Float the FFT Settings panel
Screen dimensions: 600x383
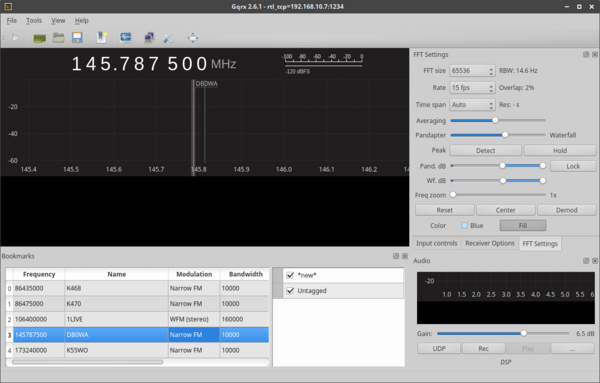click(586, 55)
